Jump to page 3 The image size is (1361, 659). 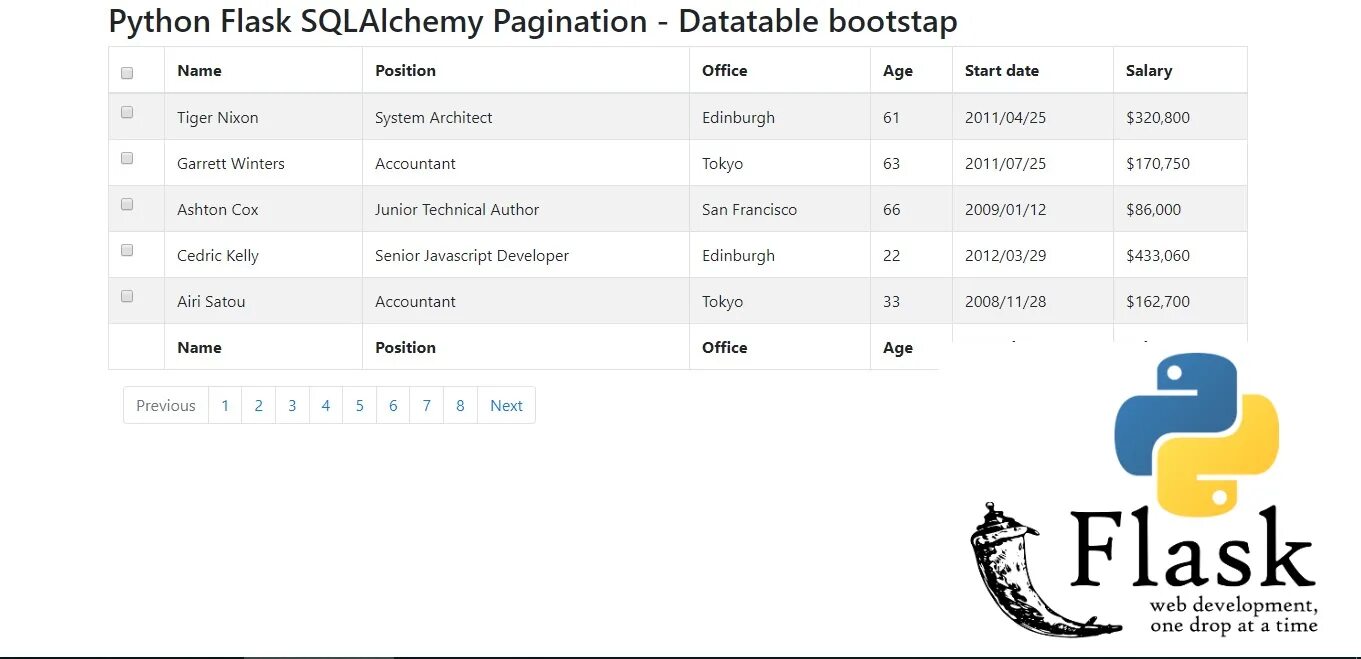point(292,405)
